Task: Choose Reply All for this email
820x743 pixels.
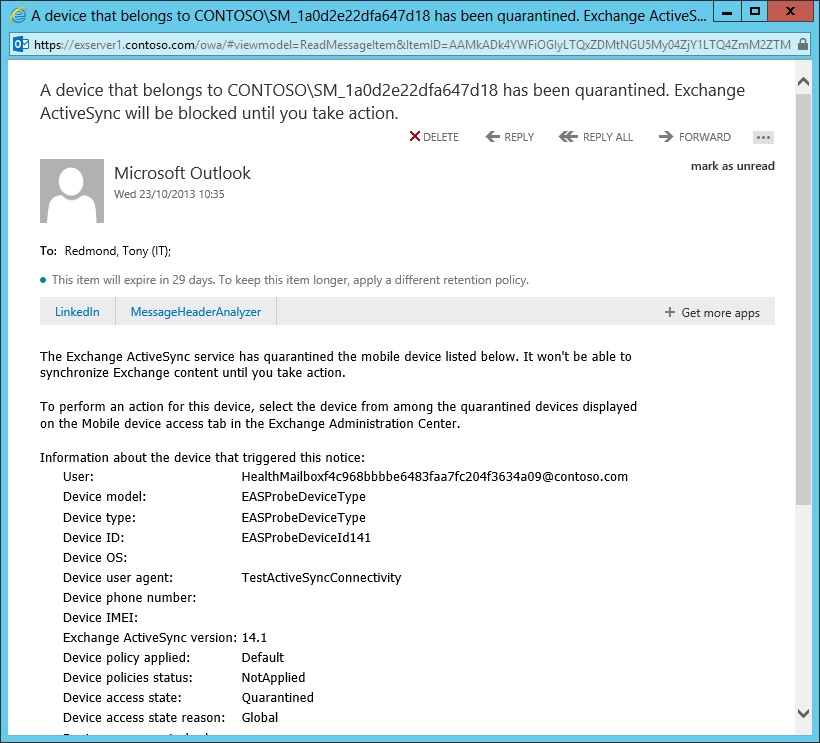Action: pyautogui.click(x=596, y=137)
